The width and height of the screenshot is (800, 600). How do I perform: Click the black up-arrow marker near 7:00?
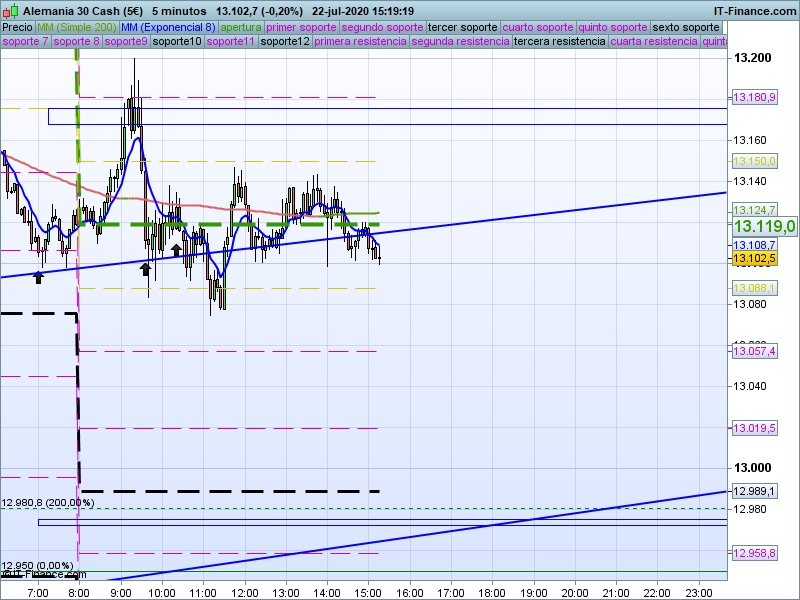coord(39,276)
